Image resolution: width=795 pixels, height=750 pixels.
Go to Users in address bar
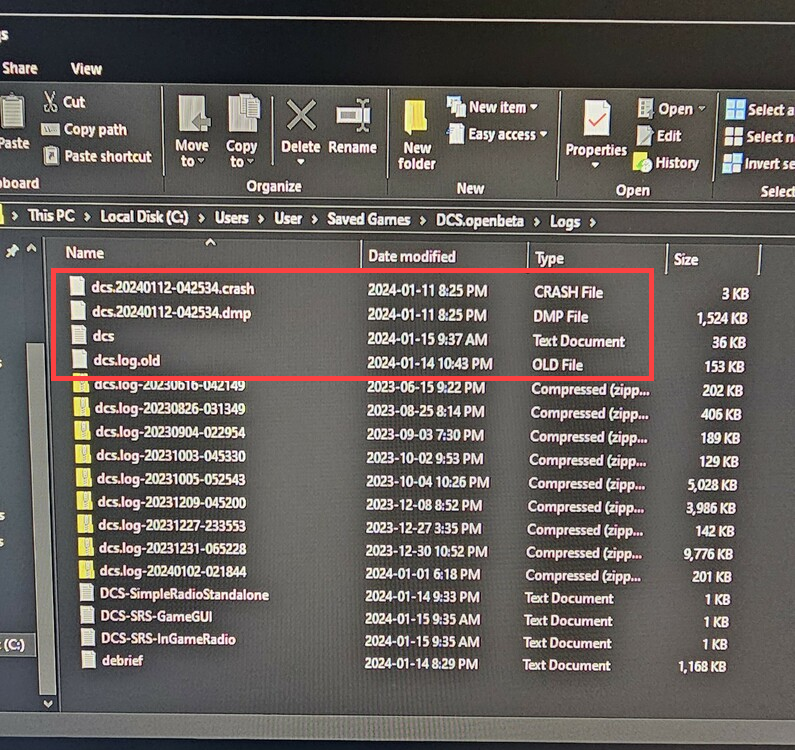pyautogui.click(x=232, y=218)
